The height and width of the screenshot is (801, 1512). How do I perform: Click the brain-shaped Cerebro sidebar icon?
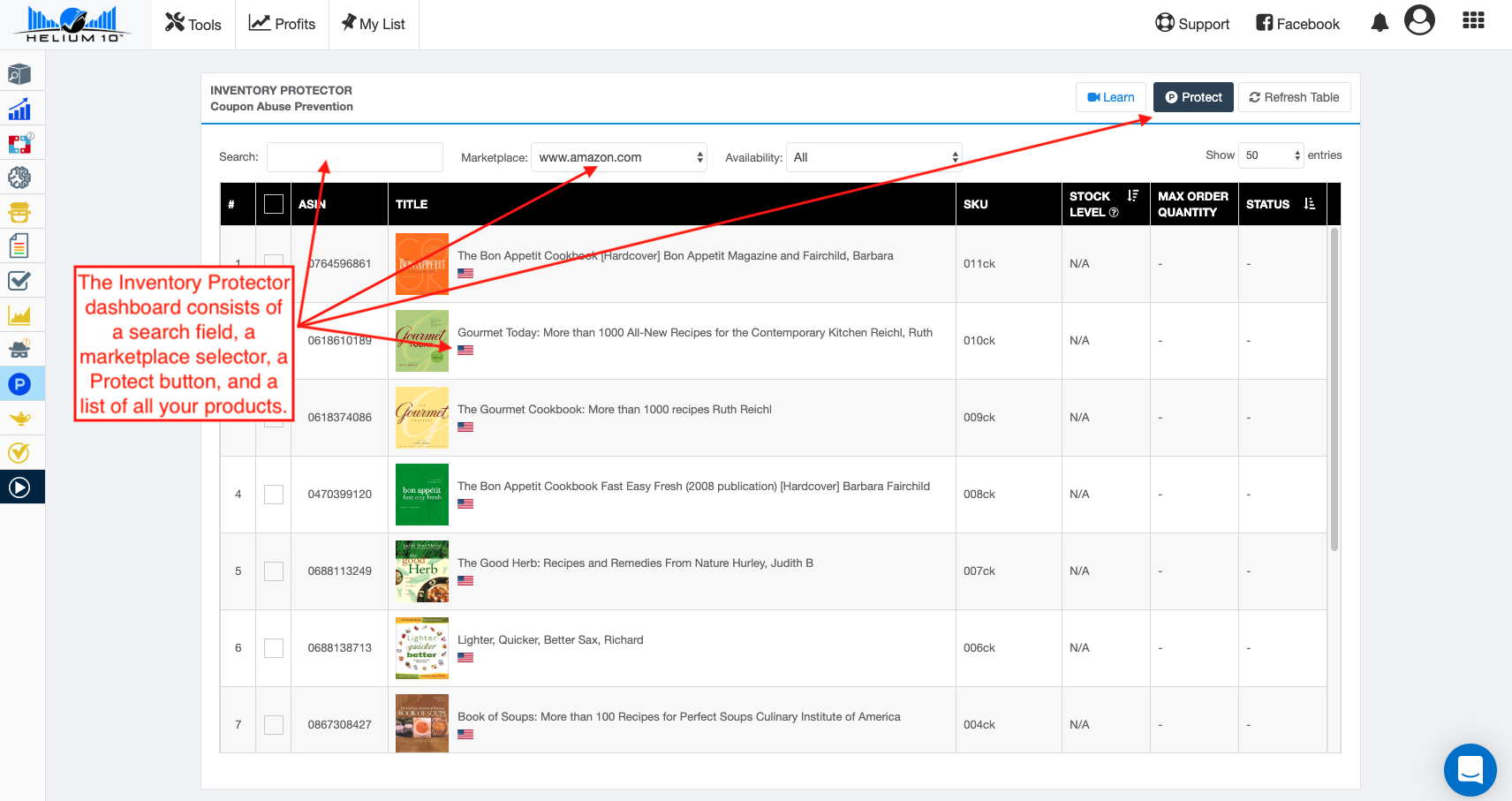(x=19, y=178)
